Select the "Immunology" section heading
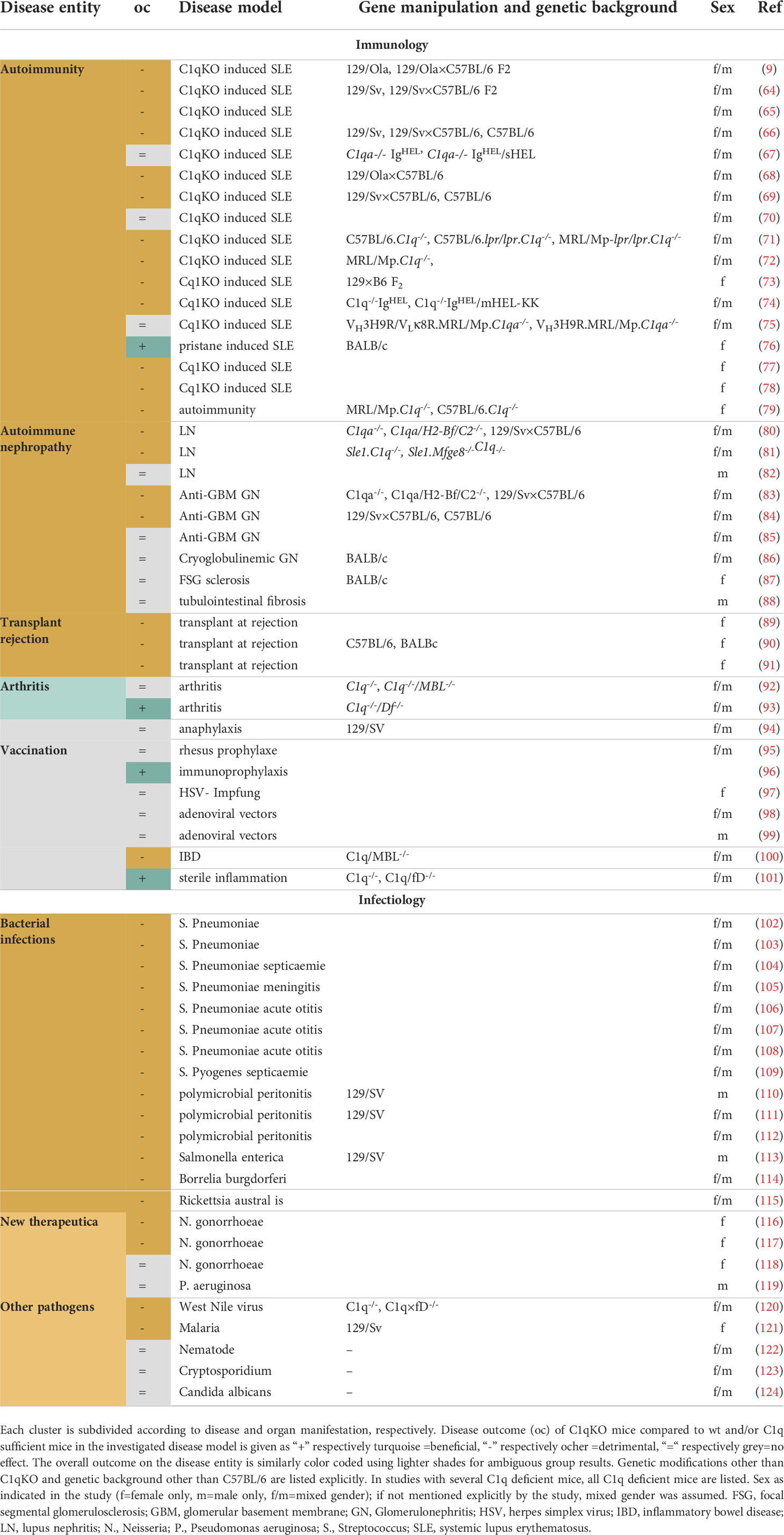This screenshot has height=1535, width=784. click(x=392, y=45)
